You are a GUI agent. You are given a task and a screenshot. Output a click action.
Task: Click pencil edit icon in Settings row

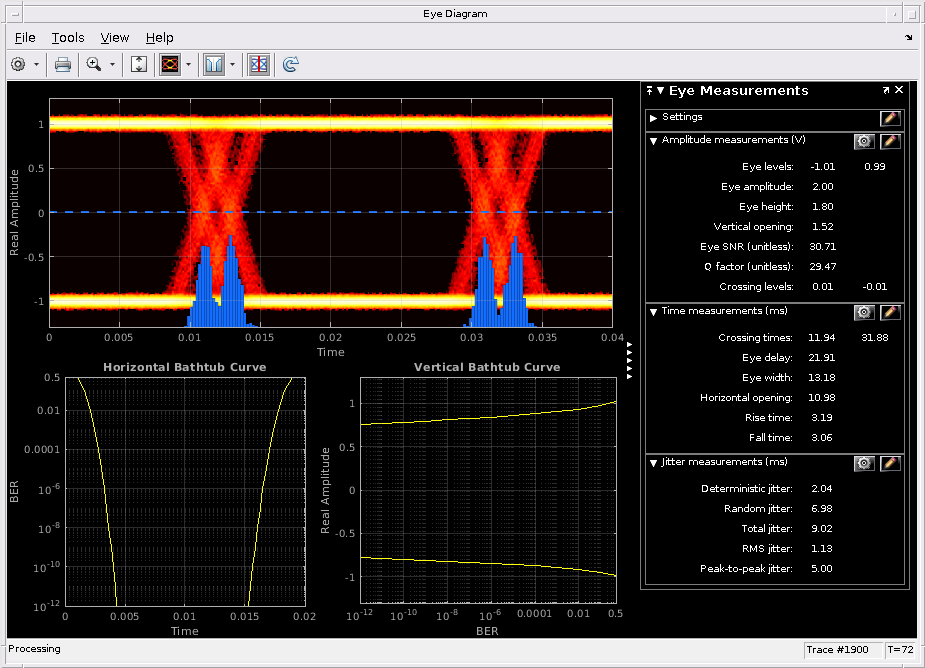[x=890, y=118]
